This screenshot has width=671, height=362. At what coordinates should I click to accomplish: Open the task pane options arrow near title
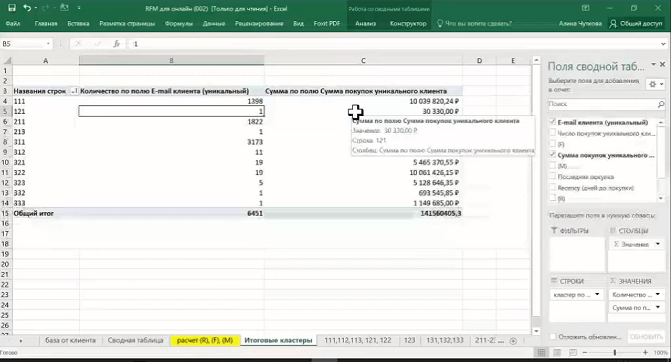[653, 65]
